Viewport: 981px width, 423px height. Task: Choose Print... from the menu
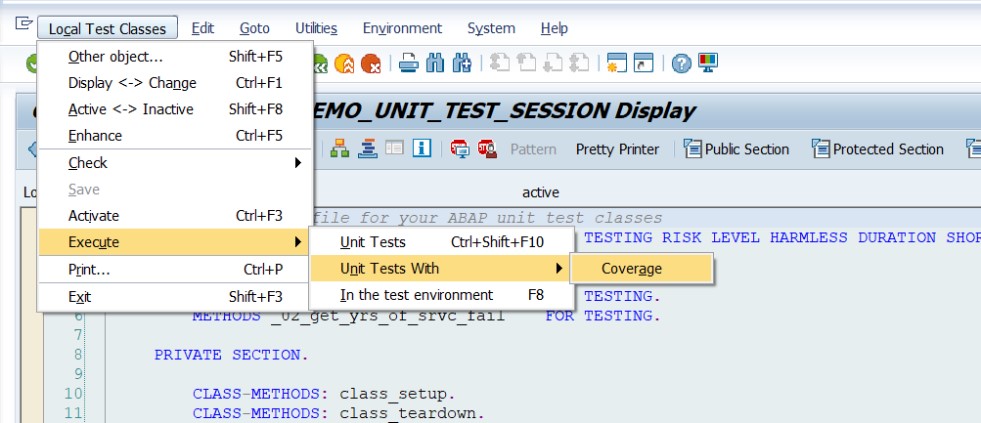[x=175, y=269]
